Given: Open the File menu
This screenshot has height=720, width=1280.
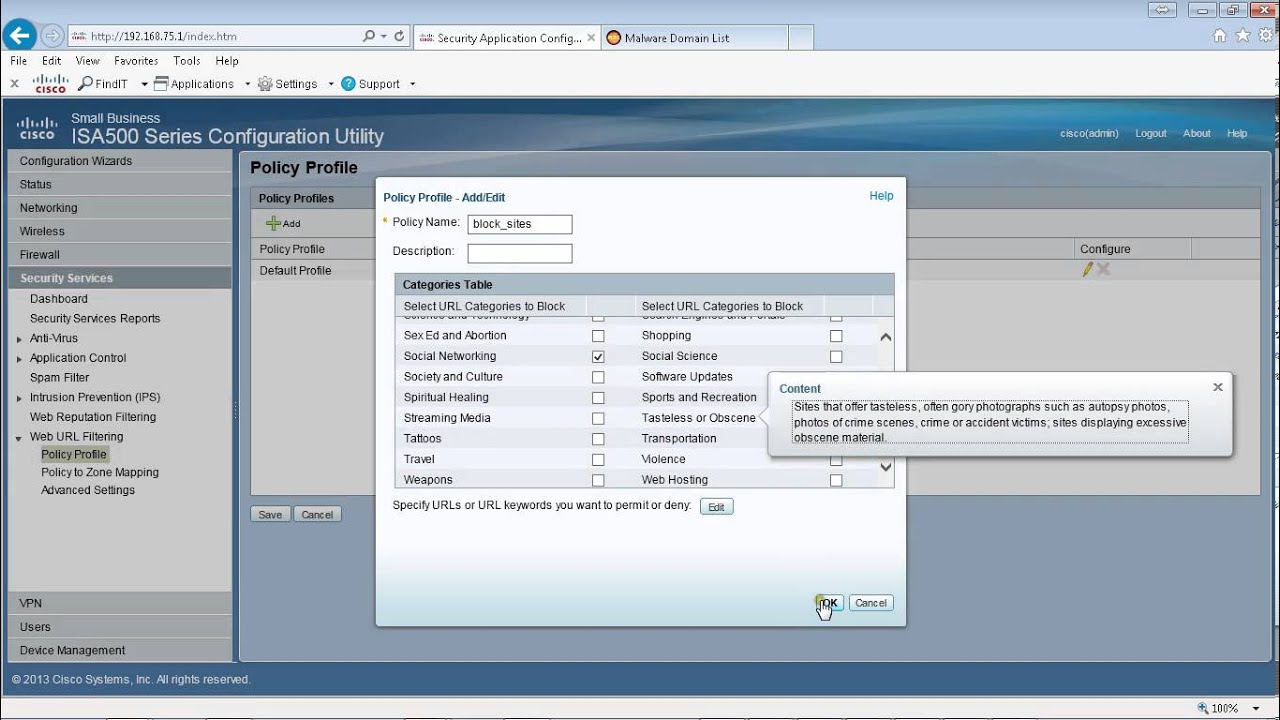Looking at the screenshot, I should point(18,61).
